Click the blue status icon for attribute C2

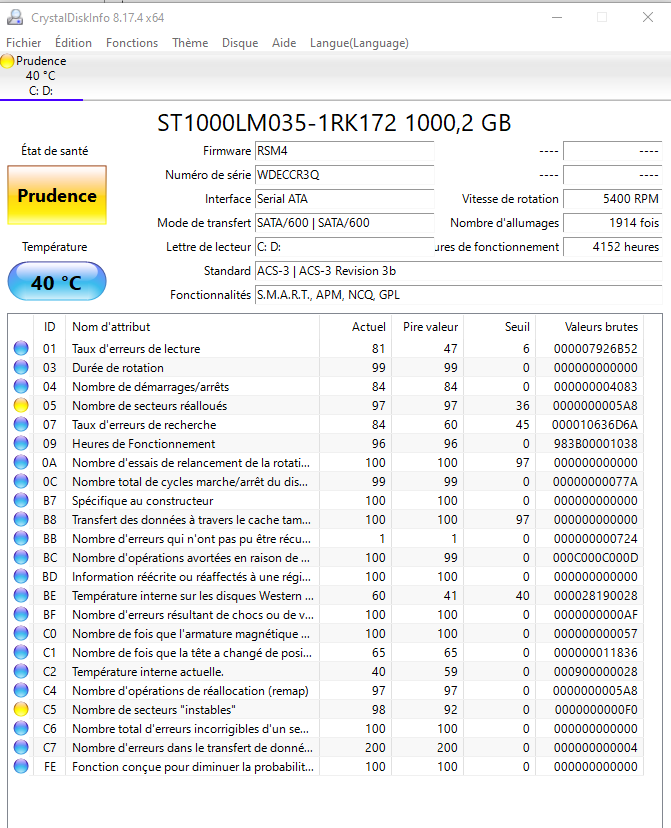click(x=21, y=671)
